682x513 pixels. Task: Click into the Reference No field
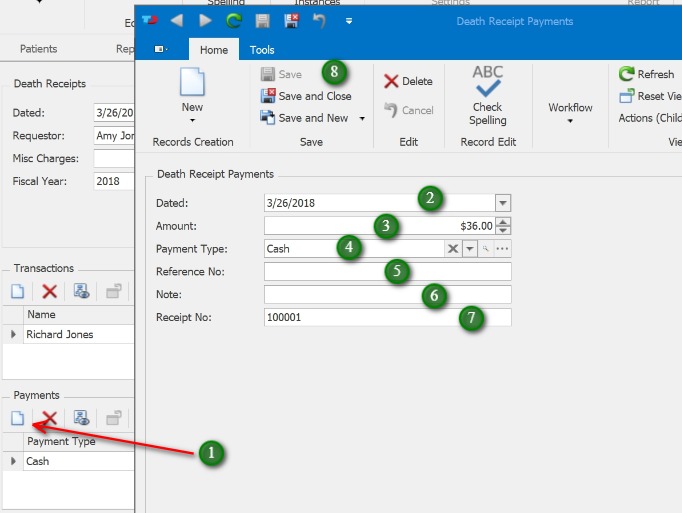point(387,272)
